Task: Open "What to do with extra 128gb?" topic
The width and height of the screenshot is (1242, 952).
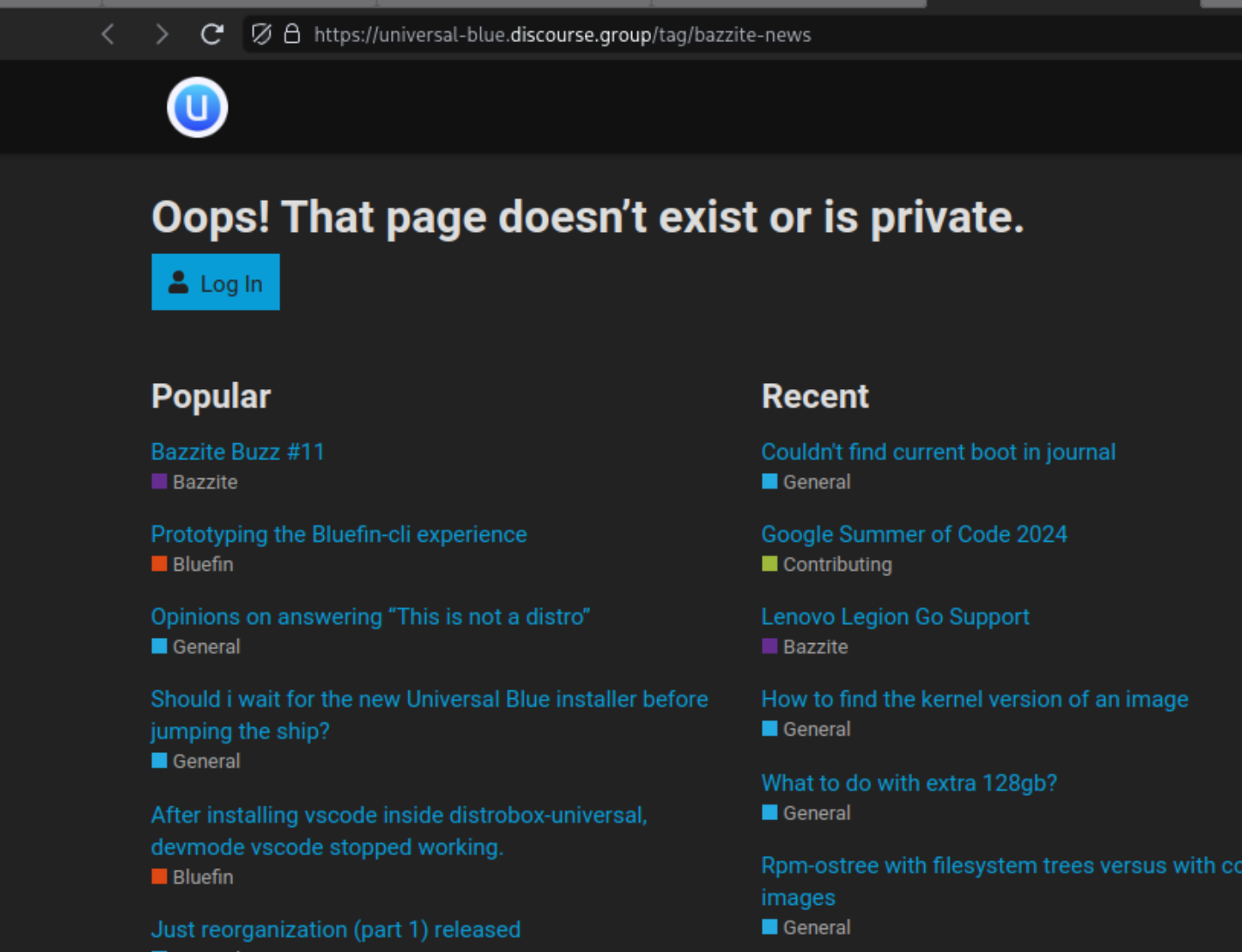Action: click(x=909, y=783)
